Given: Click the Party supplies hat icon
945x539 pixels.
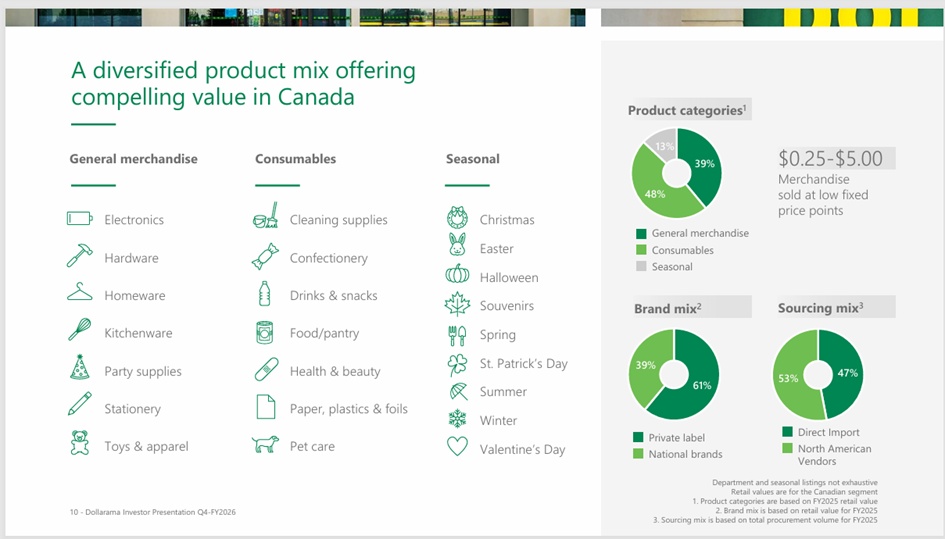Looking at the screenshot, I should [x=79, y=368].
